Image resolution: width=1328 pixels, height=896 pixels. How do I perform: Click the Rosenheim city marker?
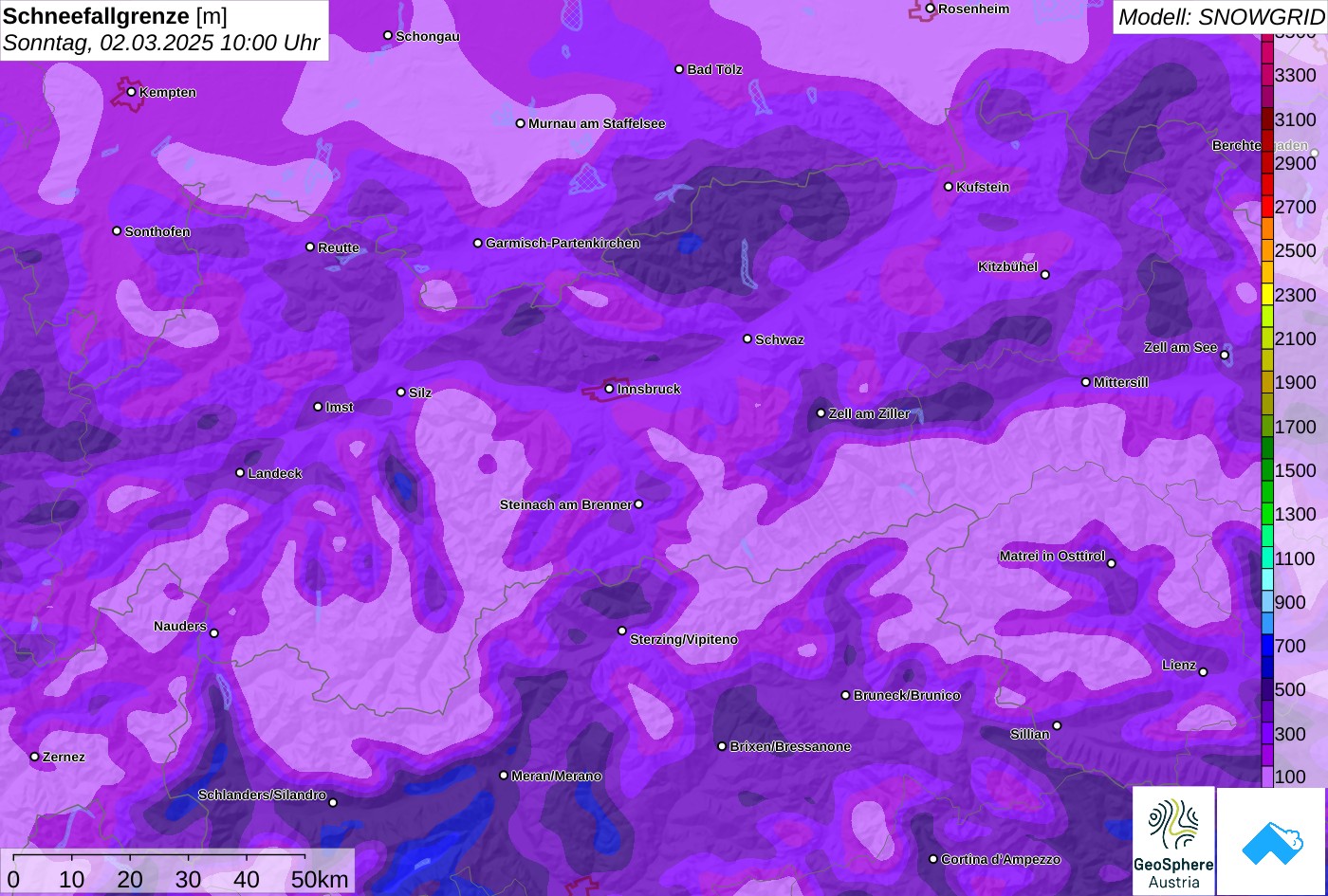(x=930, y=9)
